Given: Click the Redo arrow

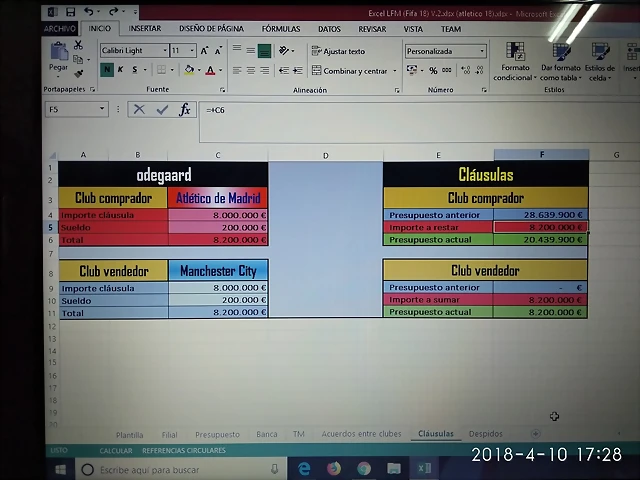Looking at the screenshot, I should pos(113,12).
